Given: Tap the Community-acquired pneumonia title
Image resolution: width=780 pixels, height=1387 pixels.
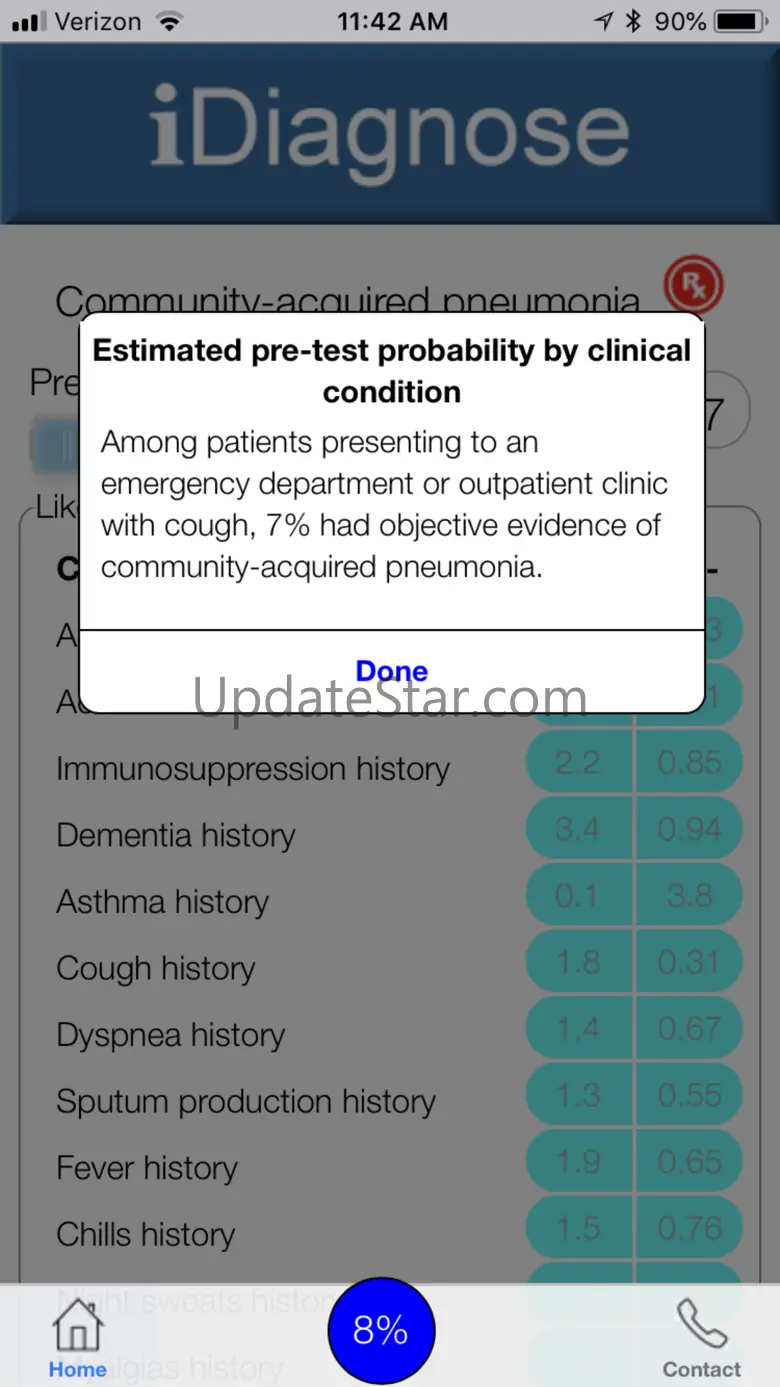Looking at the screenshot, I should tap(347, 300).
